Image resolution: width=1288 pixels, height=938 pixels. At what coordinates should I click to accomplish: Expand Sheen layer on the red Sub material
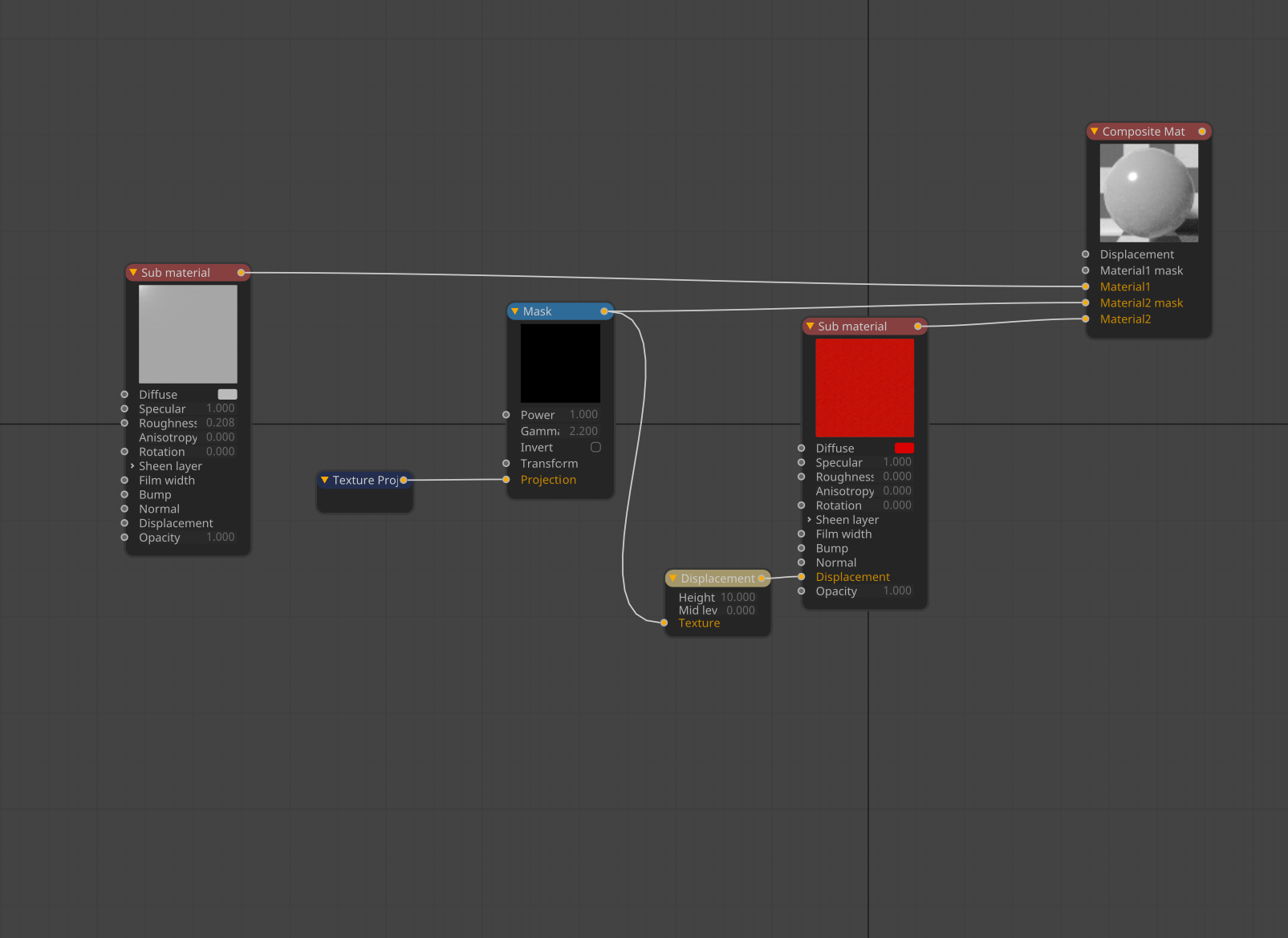click(x=809, y=520)
